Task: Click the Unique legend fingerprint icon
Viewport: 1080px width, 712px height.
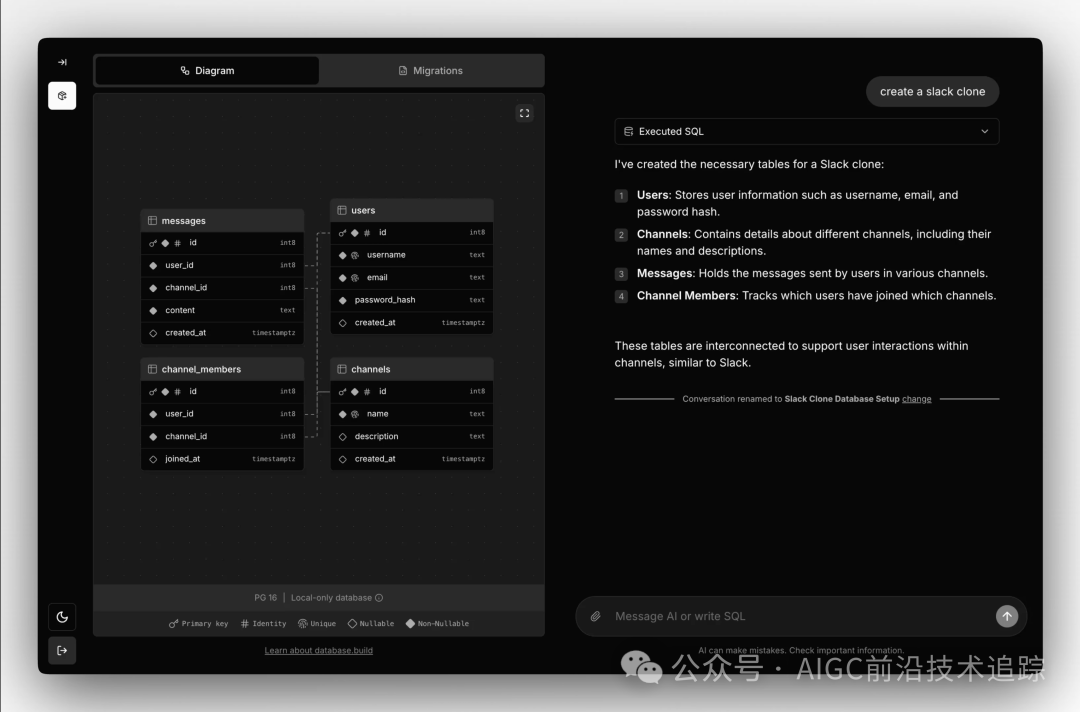Action: [x=302, y=624]
